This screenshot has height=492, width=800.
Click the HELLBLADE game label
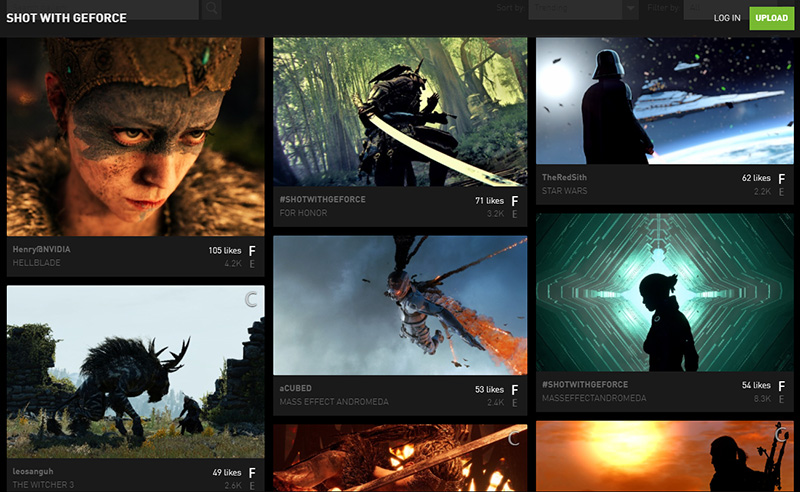37,263
